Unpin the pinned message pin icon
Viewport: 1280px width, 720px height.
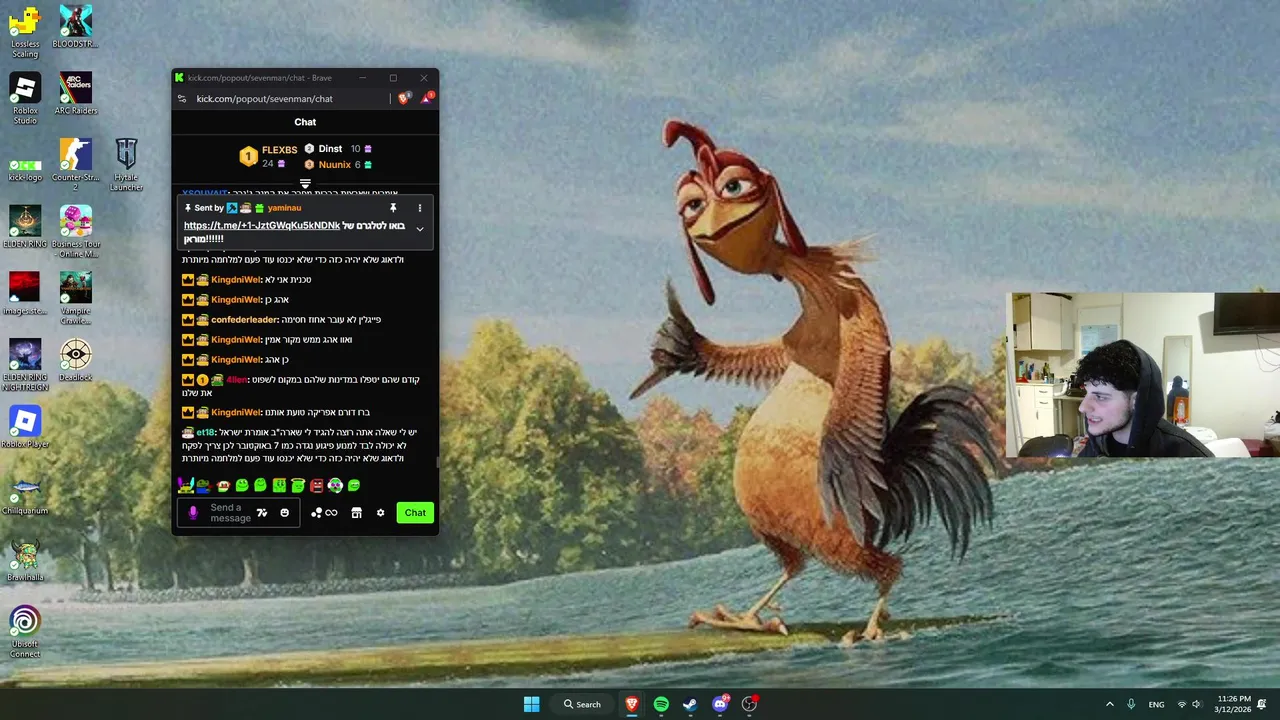pyautogui.click(x=393, y=208)
